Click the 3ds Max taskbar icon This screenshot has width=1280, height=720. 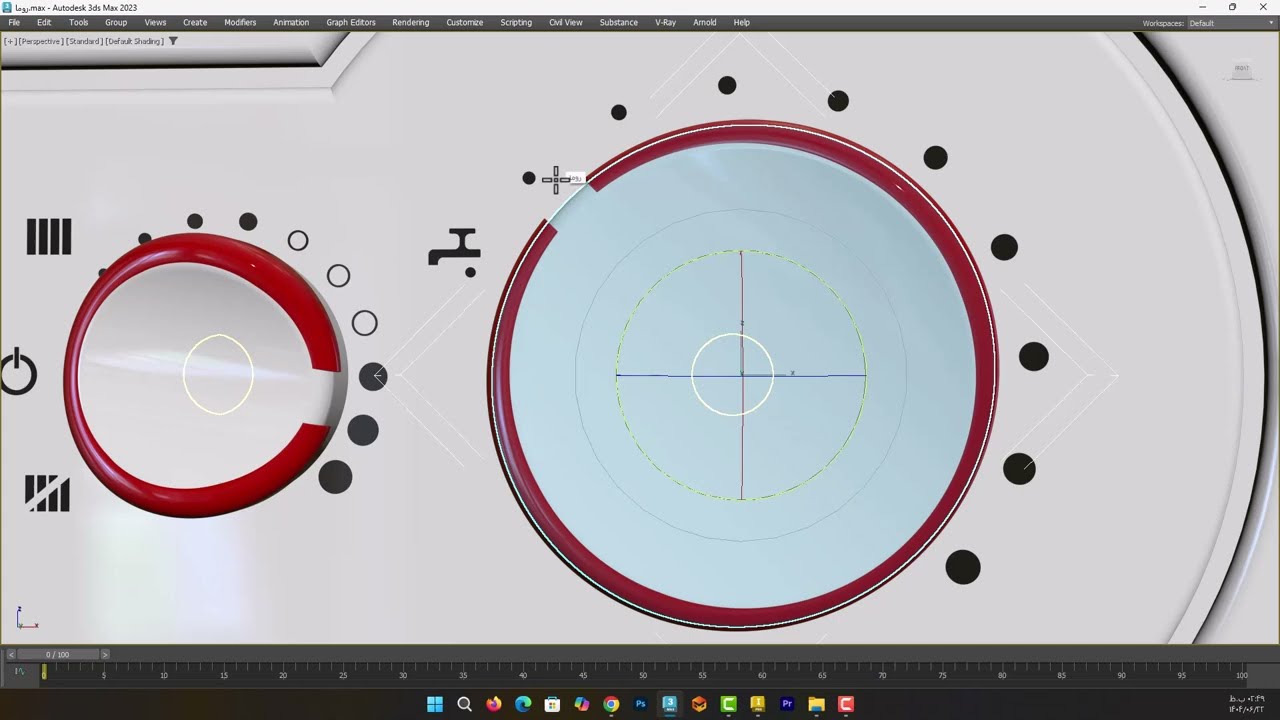[669, 704]
